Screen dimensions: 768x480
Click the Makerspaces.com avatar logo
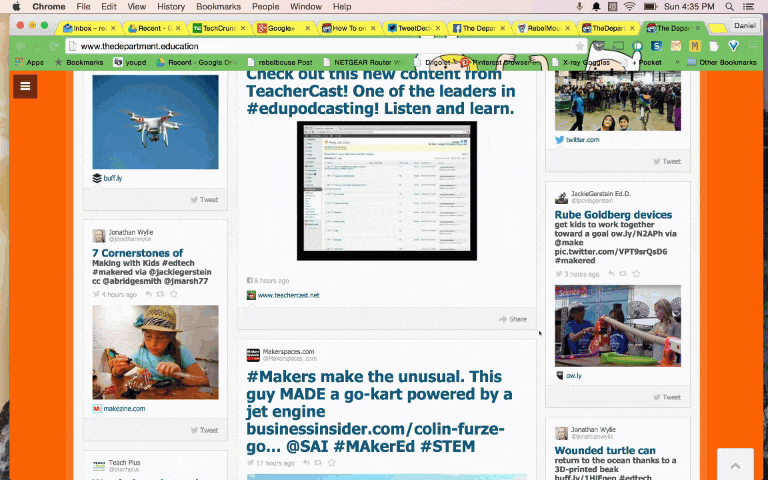click(253, 355)
